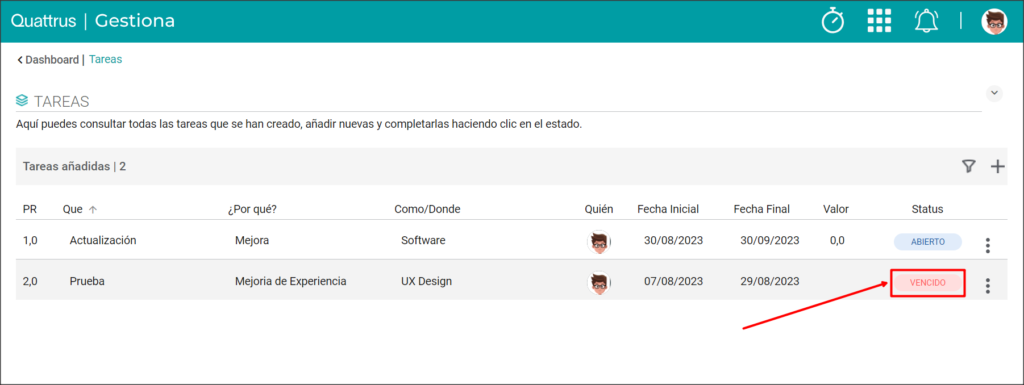1024x385 pixels.
Task: Click the Quién column header
Action: pyautogui.click(x=599, y=209)
